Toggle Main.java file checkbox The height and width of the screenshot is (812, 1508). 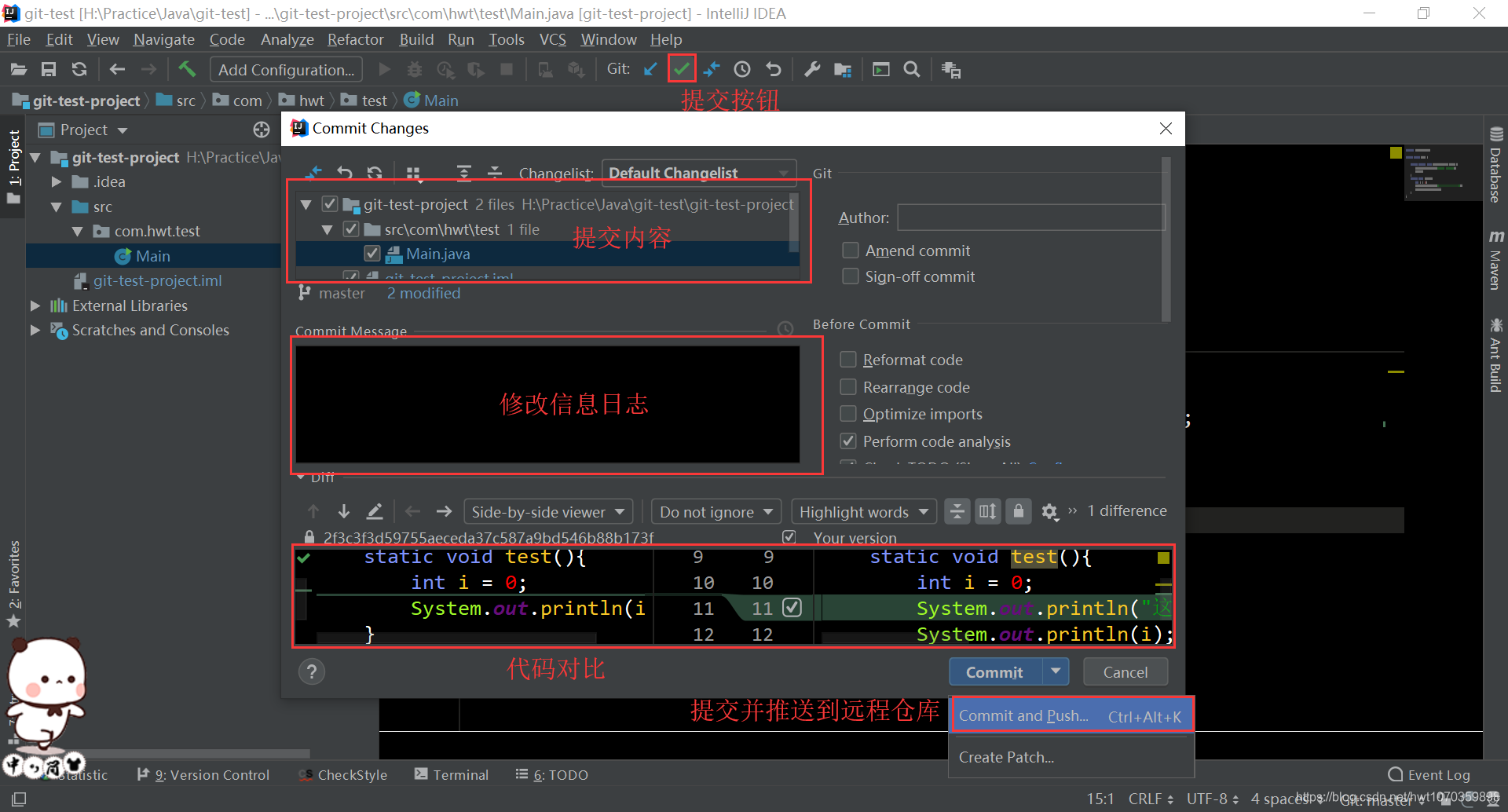click(372, 254)
